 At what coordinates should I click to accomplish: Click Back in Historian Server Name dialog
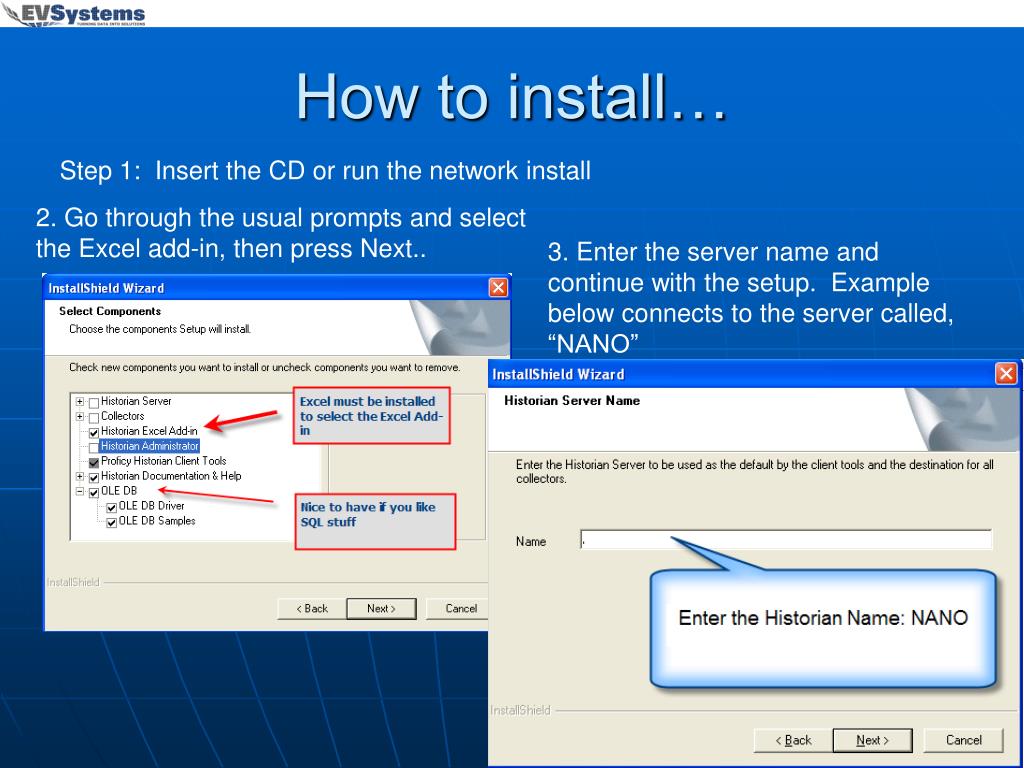[793, 741]
